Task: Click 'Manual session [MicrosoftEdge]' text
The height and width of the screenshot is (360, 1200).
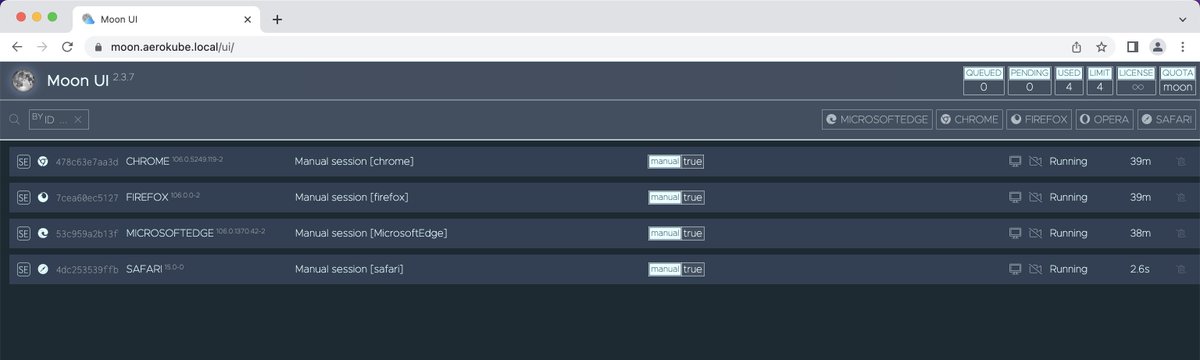Action: click(x=371, y=233)
